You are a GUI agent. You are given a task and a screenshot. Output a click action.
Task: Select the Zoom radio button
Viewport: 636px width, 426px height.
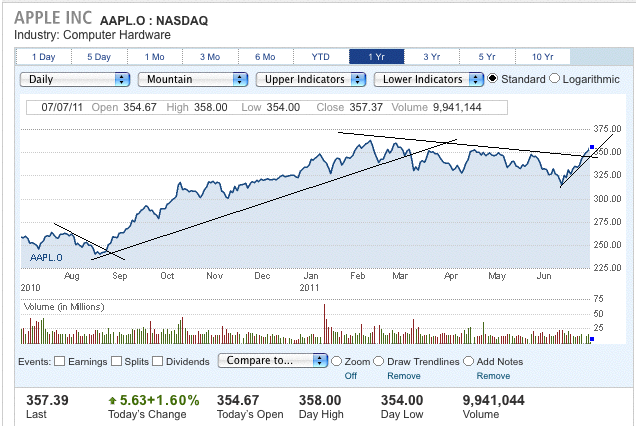336,361
